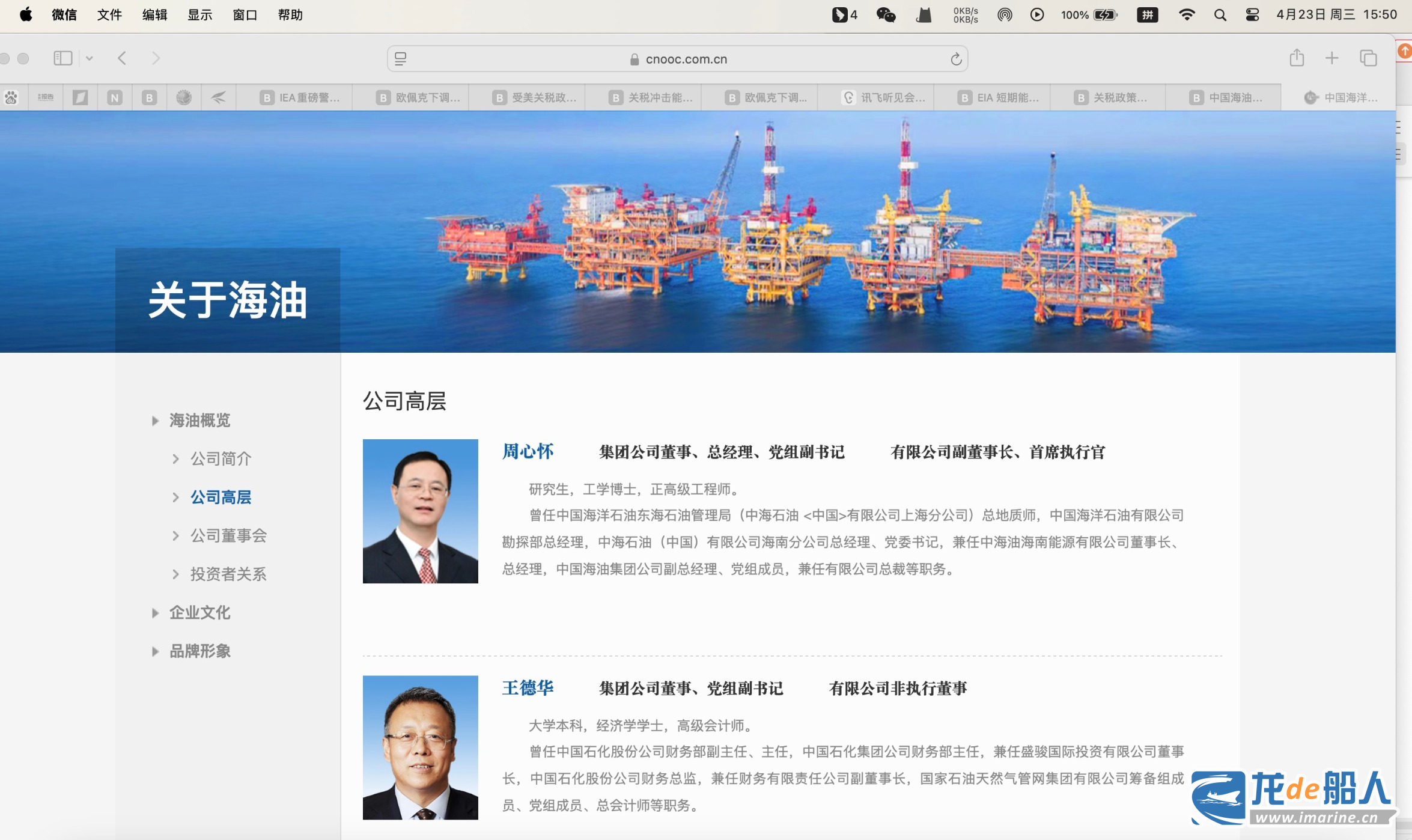Click the Safari sidebar toggle icon
The image size is (1412, 840).
click(62, 58)
